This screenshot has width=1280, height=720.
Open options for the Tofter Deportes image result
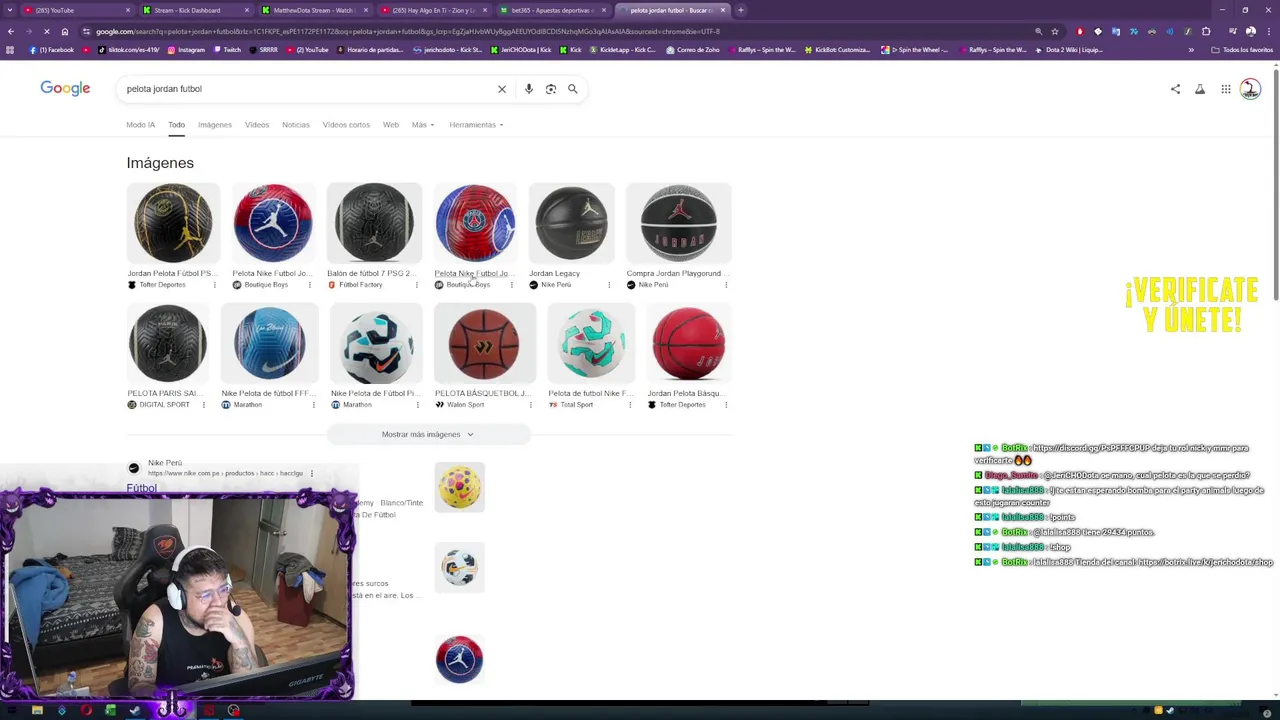coord(214,285)
